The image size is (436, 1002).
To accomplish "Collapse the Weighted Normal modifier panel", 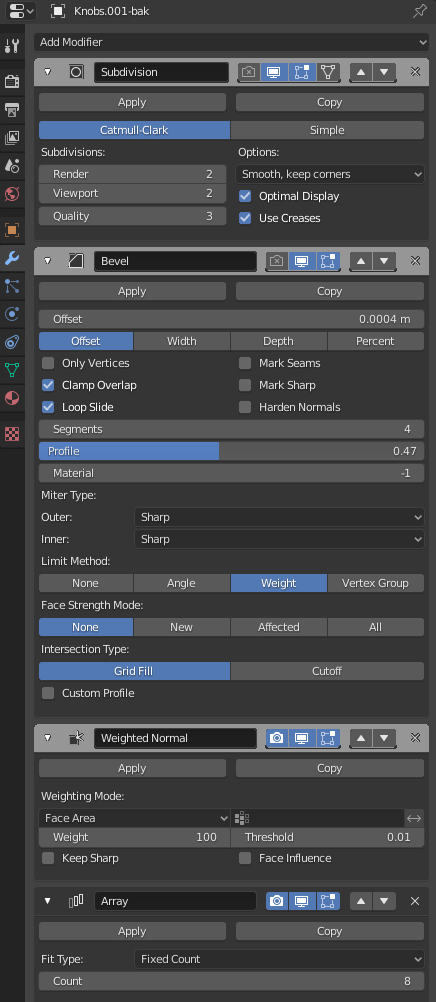I will [x=47, y=737].
